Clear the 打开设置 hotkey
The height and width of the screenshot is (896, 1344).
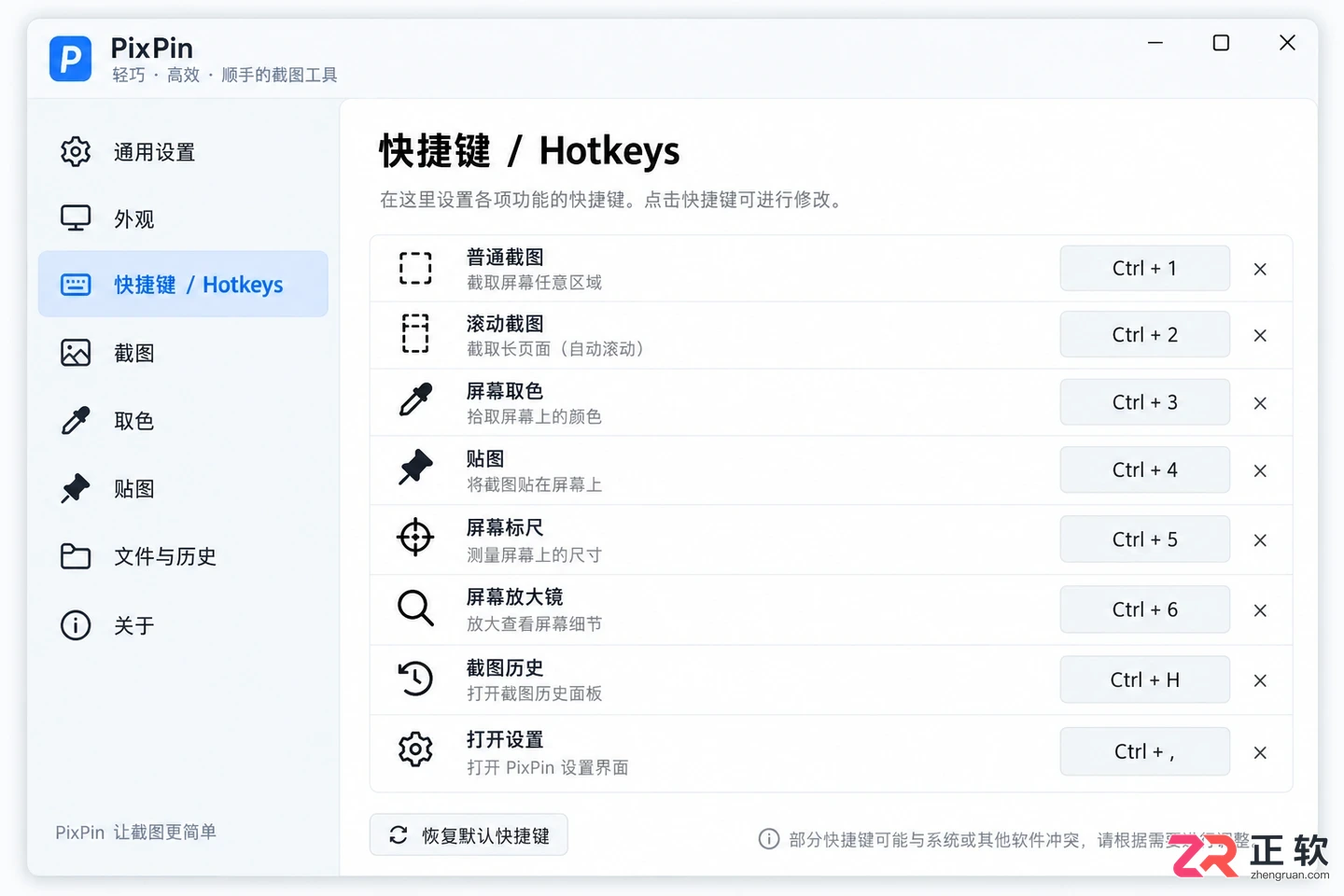click(1260, 752)
